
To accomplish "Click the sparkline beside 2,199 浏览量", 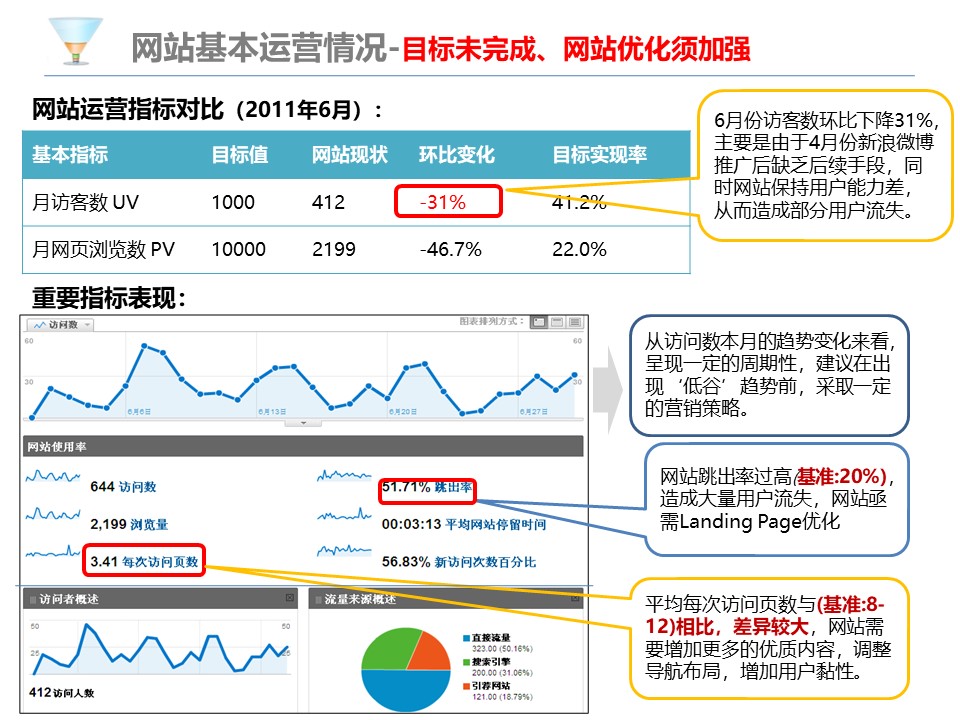I will tap(53, 514).
